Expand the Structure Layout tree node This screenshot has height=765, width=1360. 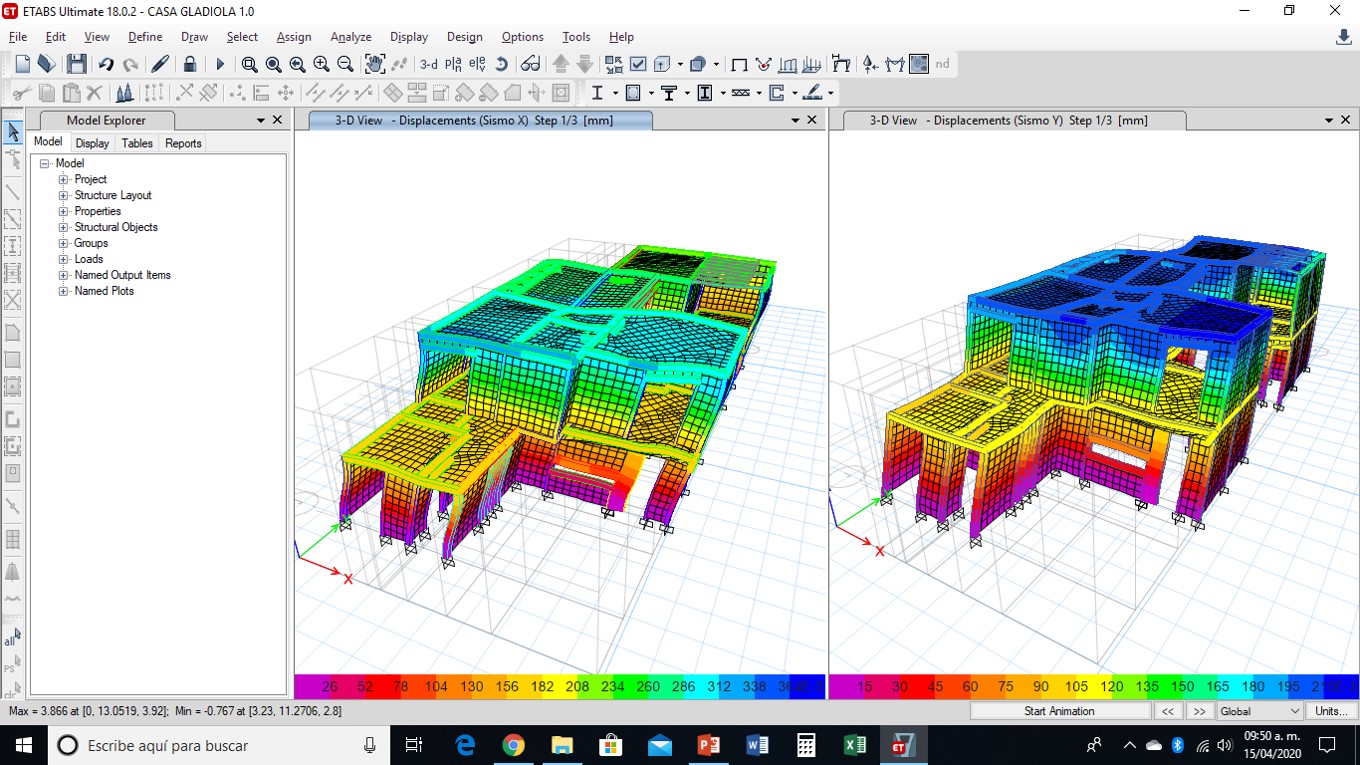pos(63,195)
